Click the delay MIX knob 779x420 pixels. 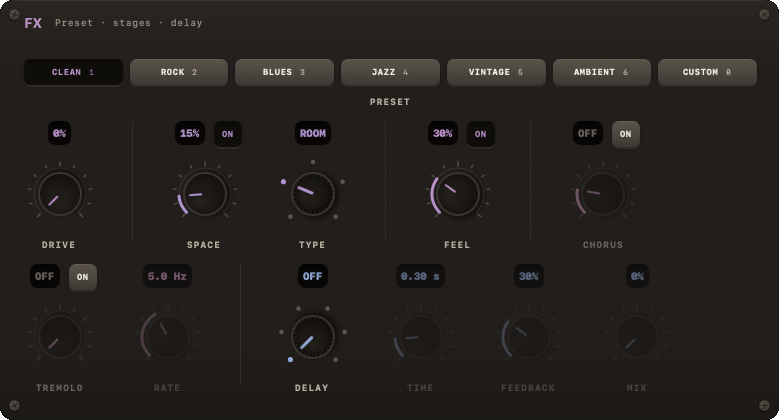[x=636, y=337]
